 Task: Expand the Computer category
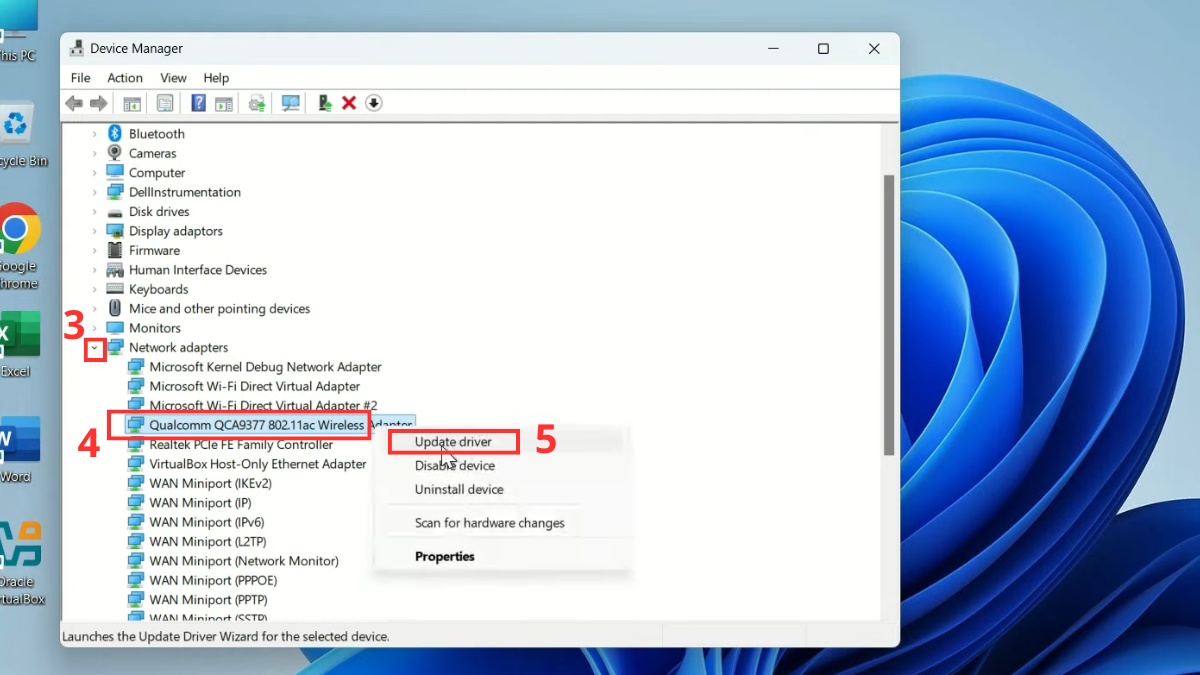95,173
